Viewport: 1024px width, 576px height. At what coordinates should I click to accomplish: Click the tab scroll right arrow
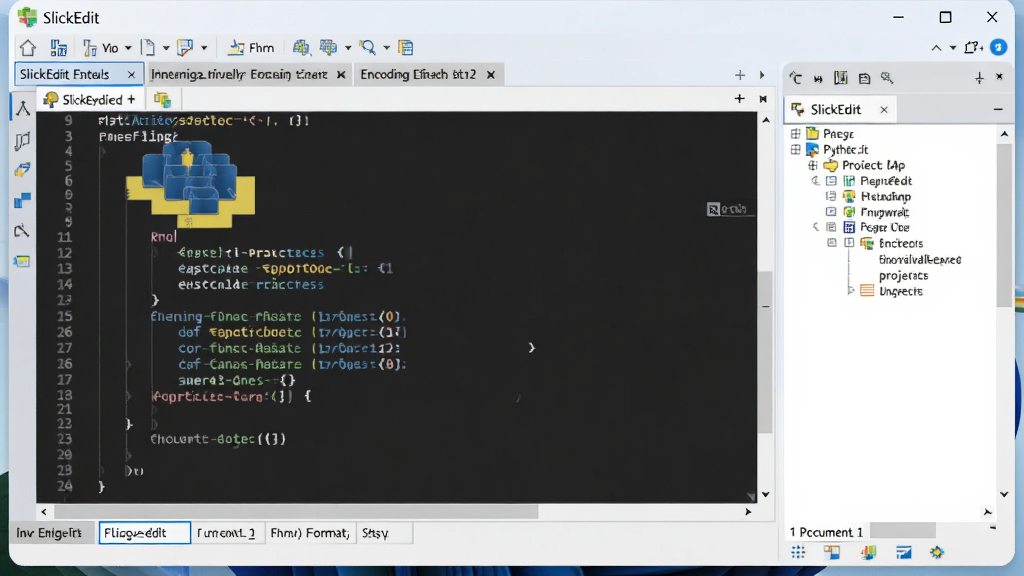pyautogui.click(x=762, y=75)
